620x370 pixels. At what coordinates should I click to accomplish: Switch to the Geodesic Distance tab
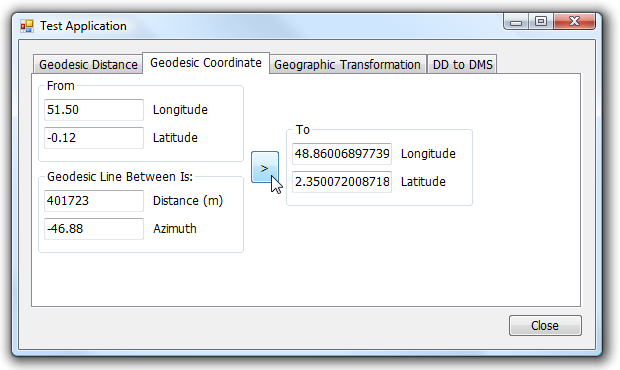click(x=88, y=64)
